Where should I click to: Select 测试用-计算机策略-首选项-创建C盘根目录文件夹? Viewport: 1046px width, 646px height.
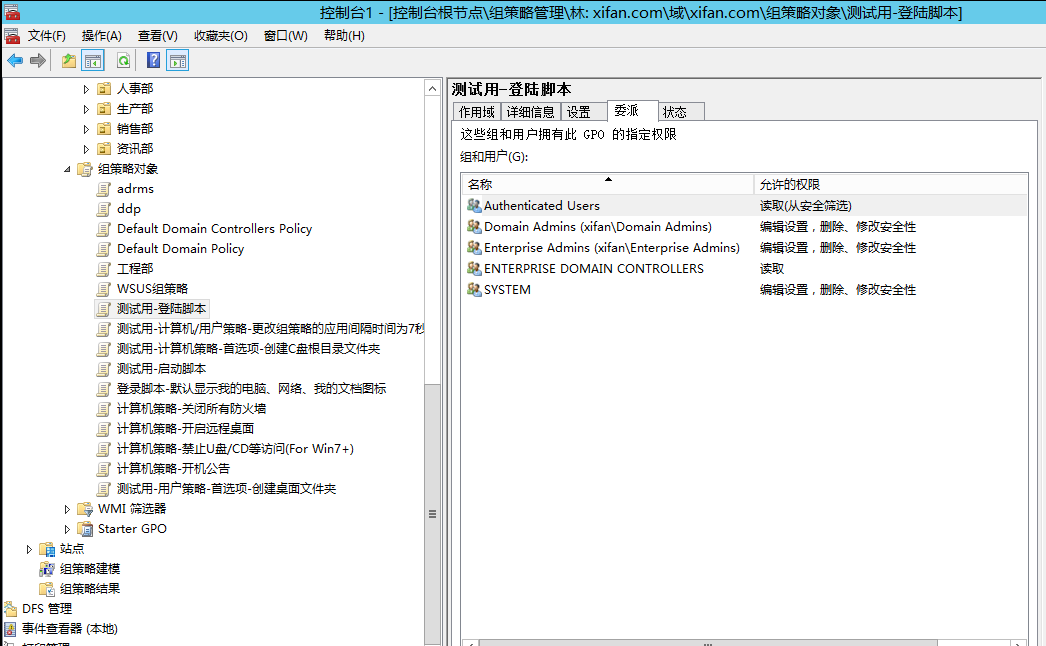[248, 349]
